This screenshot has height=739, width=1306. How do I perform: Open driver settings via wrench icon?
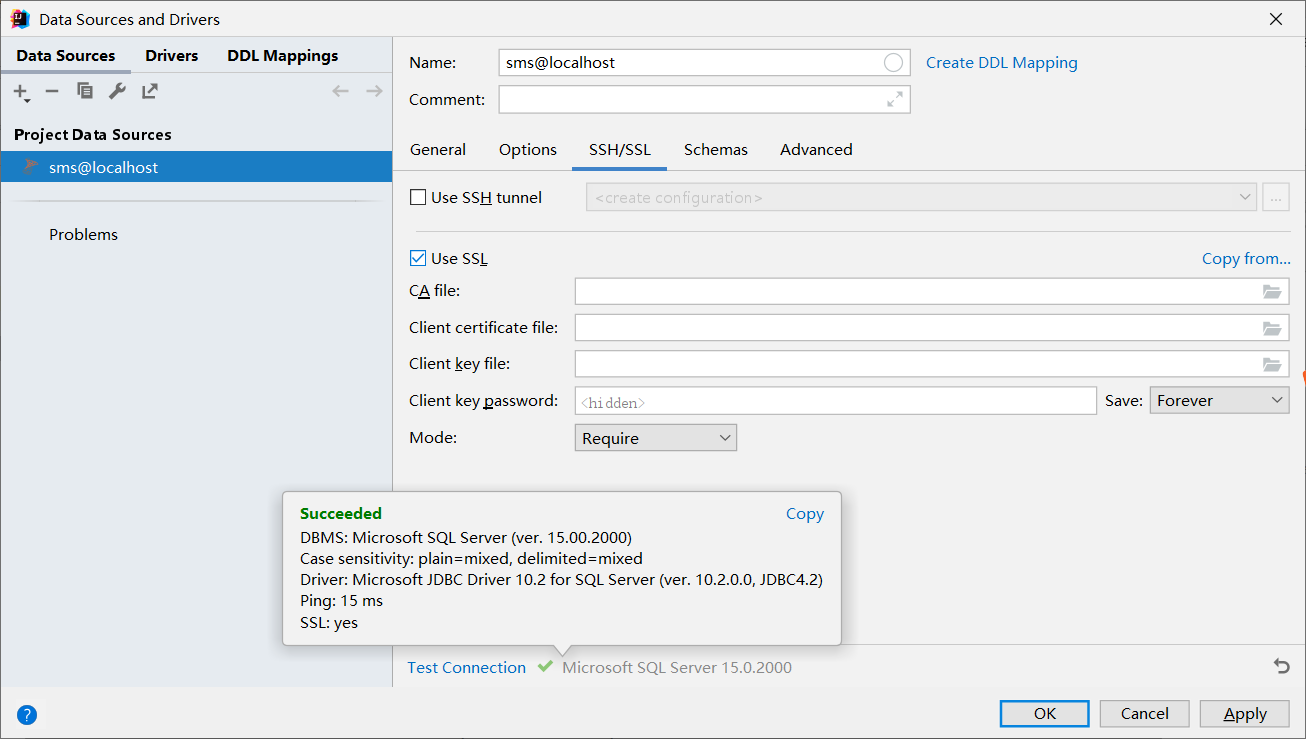[x=117, y=91]
